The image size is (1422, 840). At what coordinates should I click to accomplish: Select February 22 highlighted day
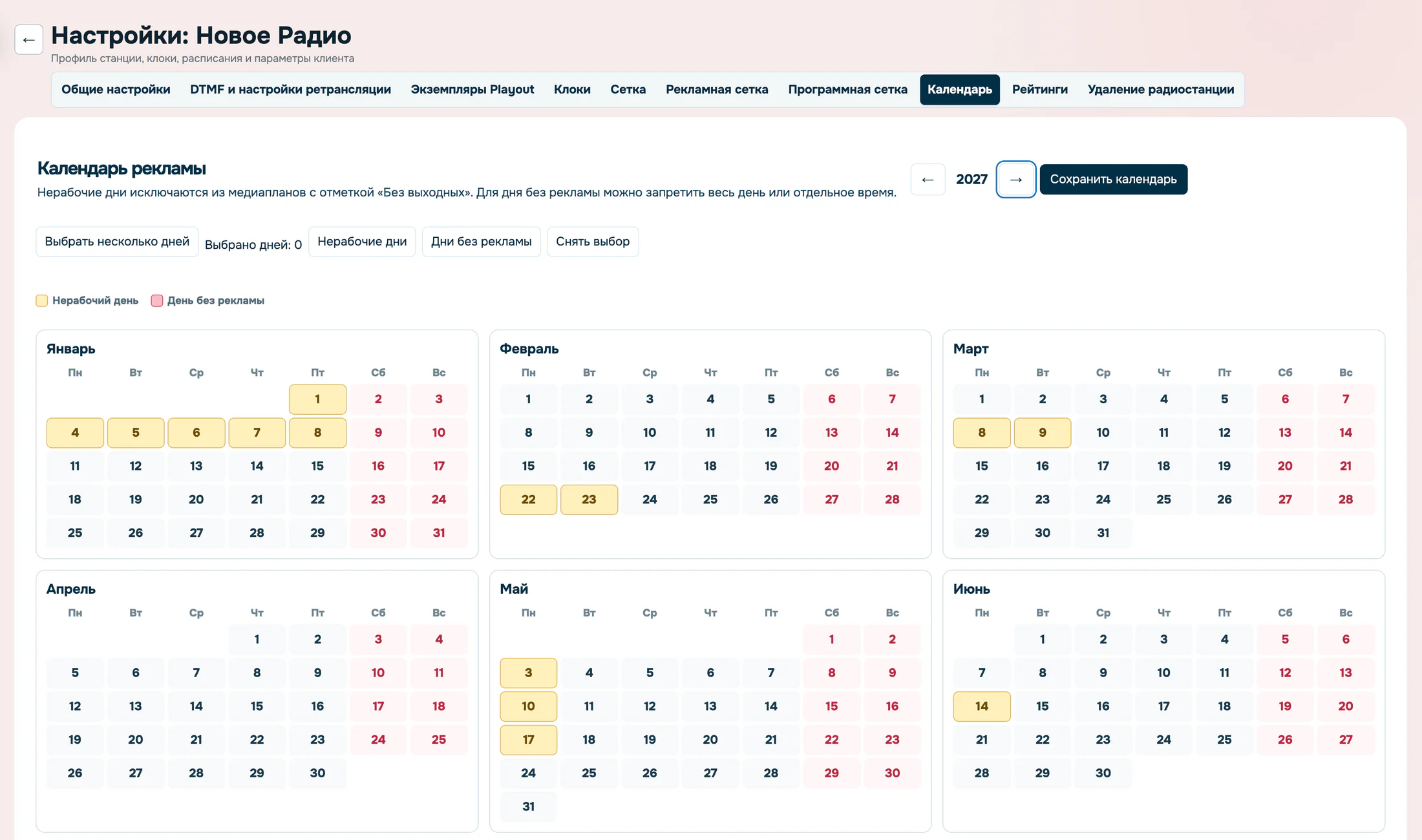[x=528, y=499]
